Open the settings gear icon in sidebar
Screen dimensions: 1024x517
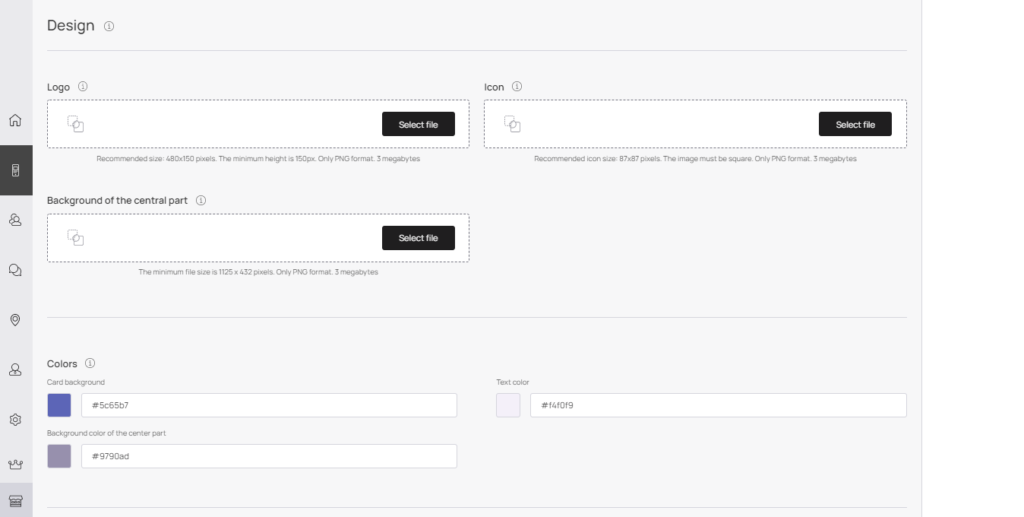click(15, 420)
